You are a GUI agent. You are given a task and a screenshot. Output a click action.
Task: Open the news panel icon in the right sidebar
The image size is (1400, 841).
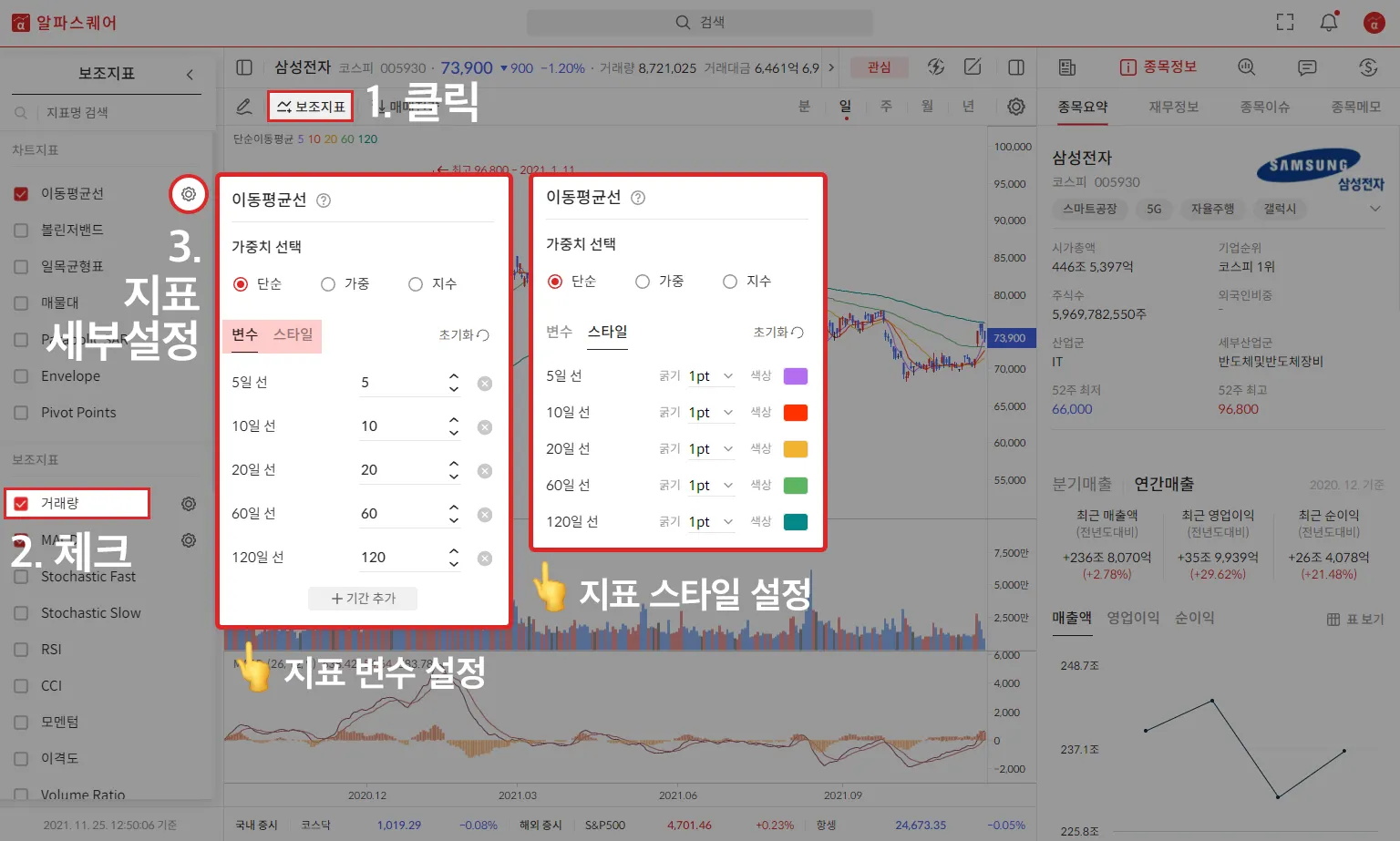(x=1067, y=67)
